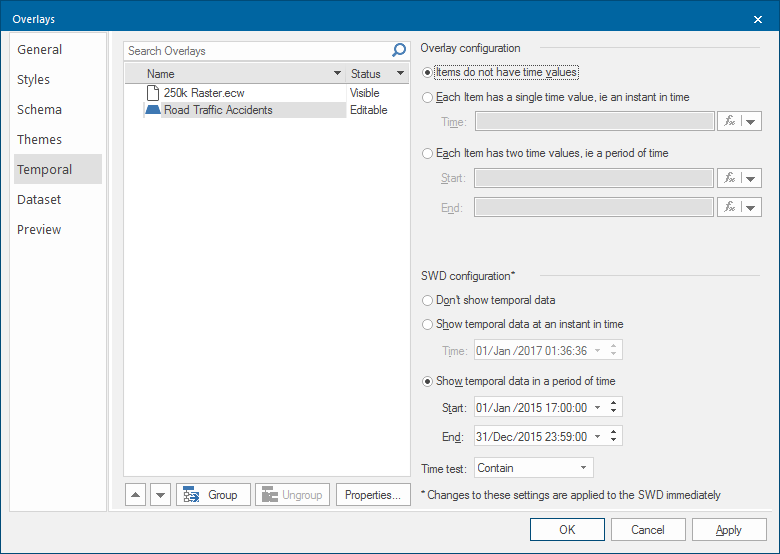Click the 31/Dec/2015 23:59:00 End value

pyautogui.click(x=531, y=437)
